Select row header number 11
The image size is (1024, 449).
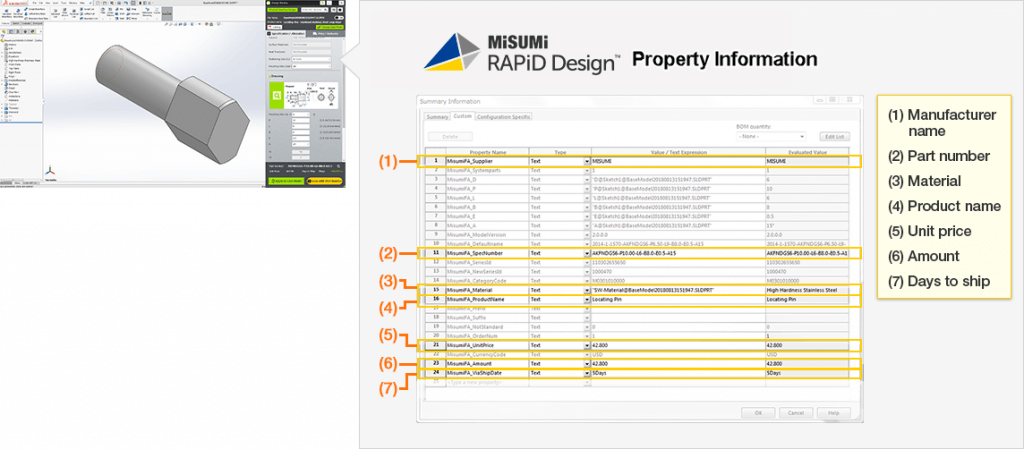coord(435,253)
